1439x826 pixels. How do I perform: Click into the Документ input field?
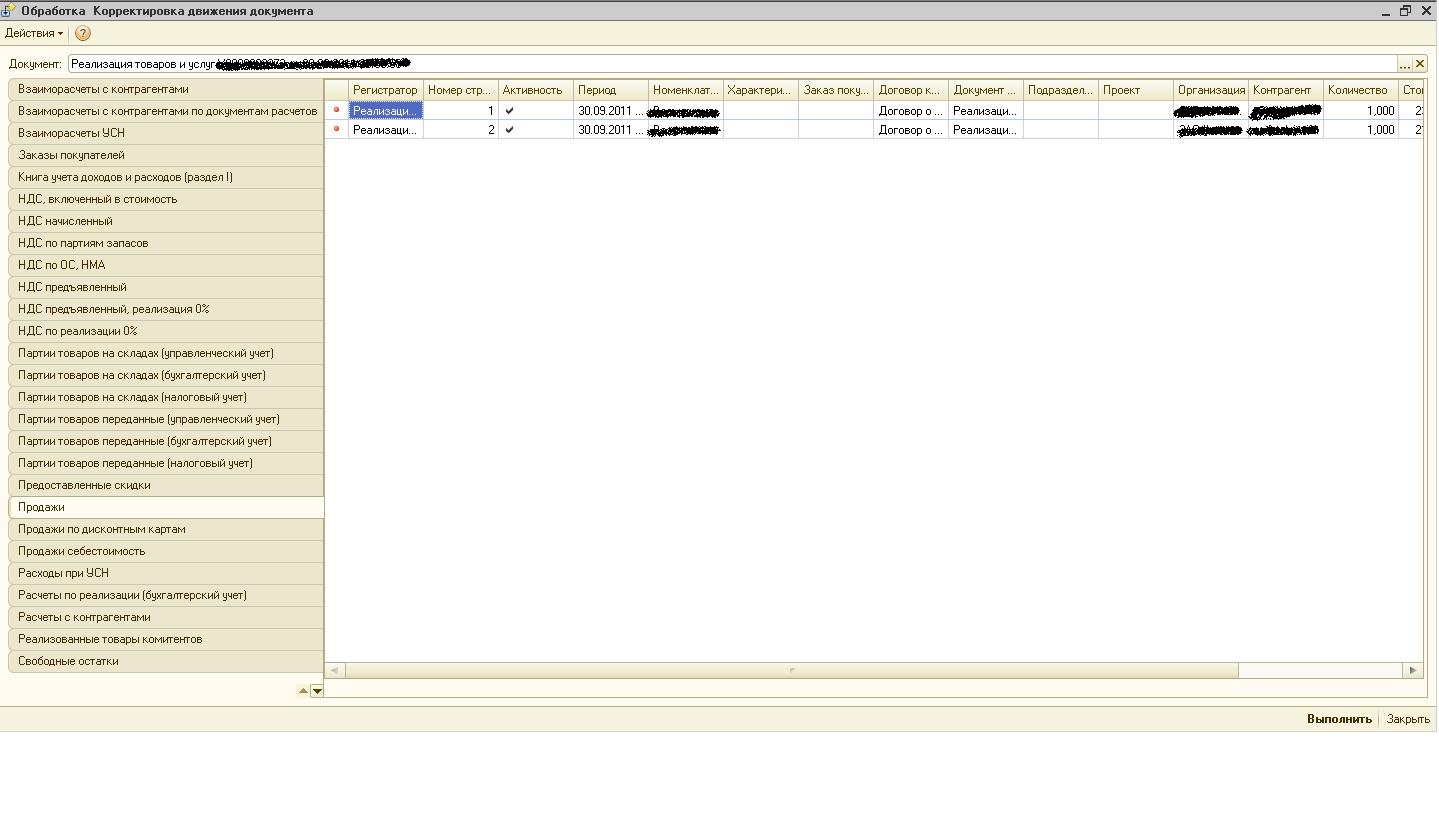pyautogui.click(x=732, y=64)
